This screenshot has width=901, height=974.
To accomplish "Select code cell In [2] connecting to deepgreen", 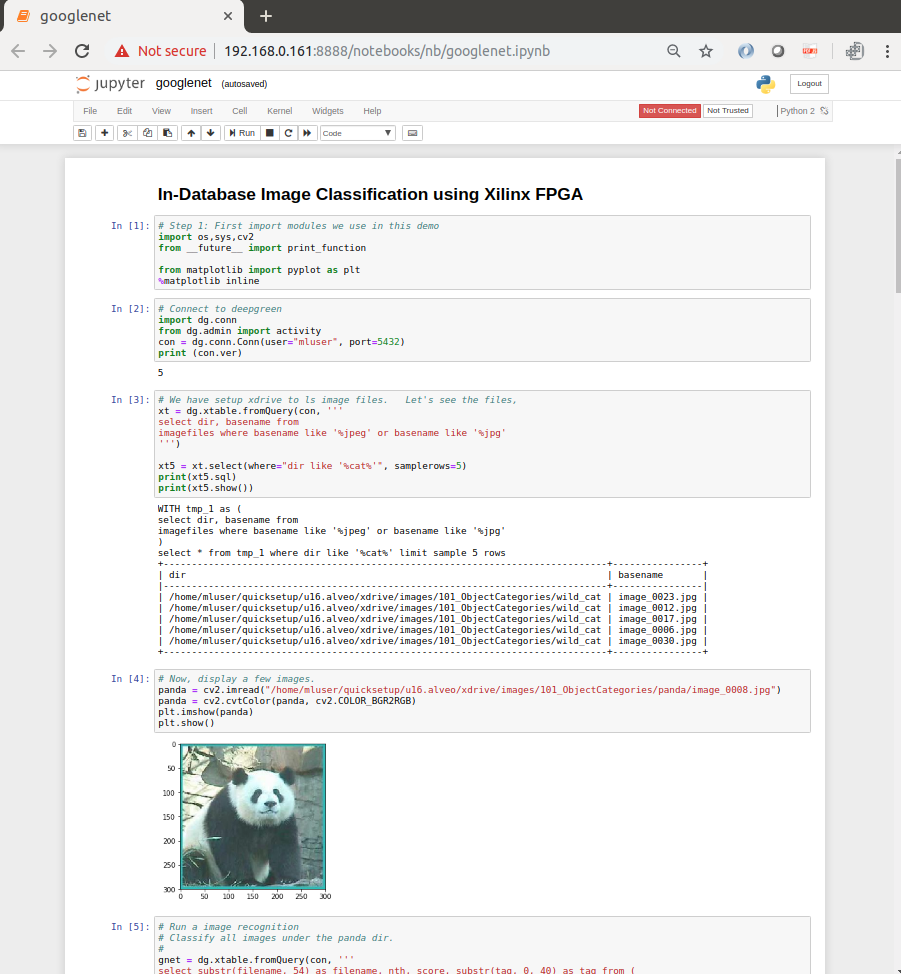I will 482,330.
